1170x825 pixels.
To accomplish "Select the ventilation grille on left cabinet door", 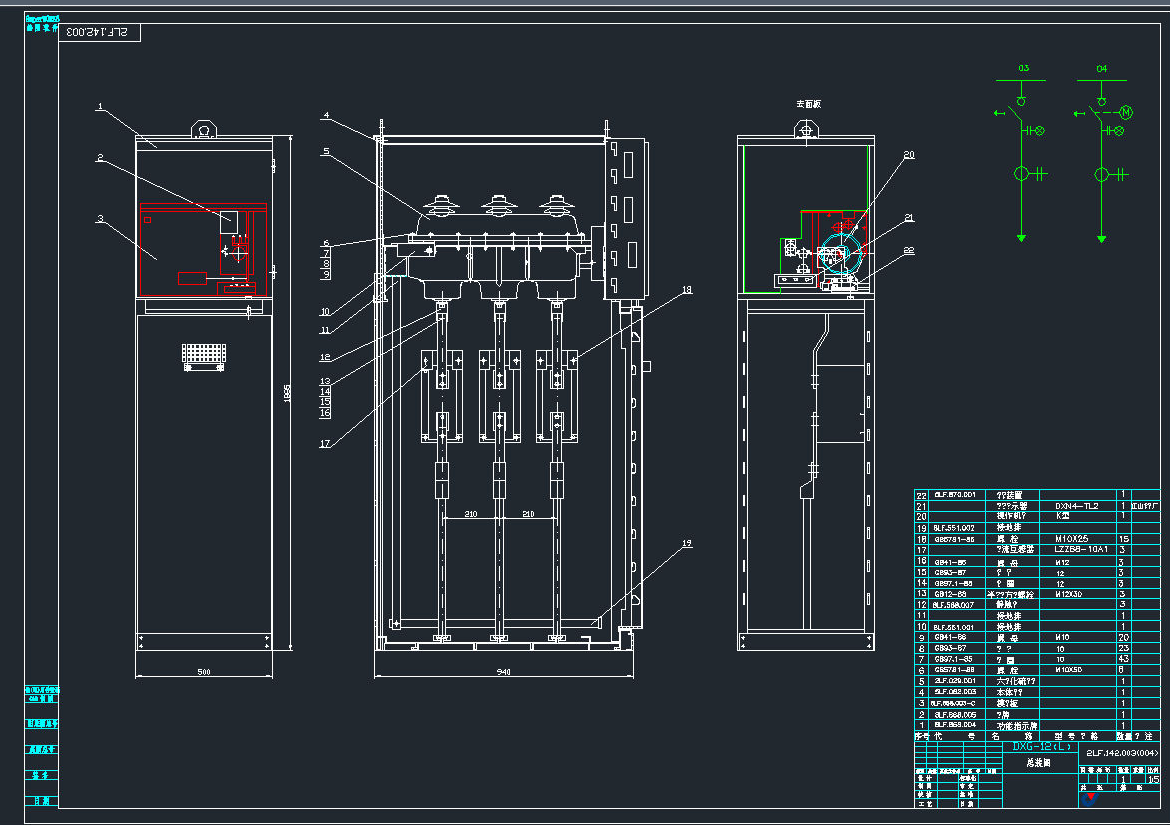I will [x=204, y=355].
